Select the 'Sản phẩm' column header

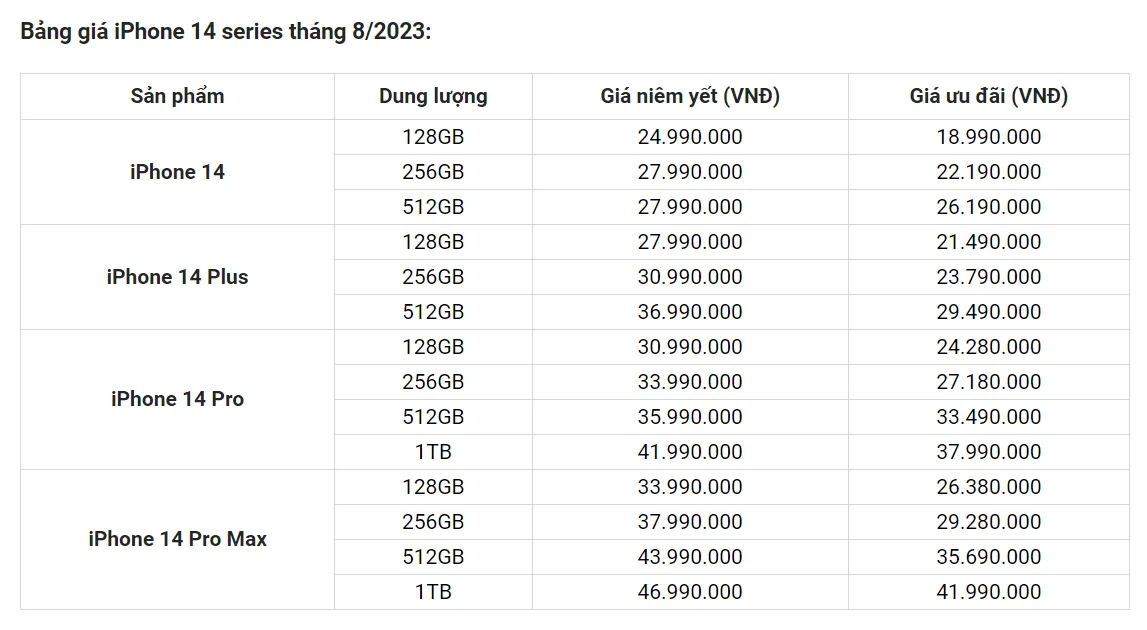(177, 96)
